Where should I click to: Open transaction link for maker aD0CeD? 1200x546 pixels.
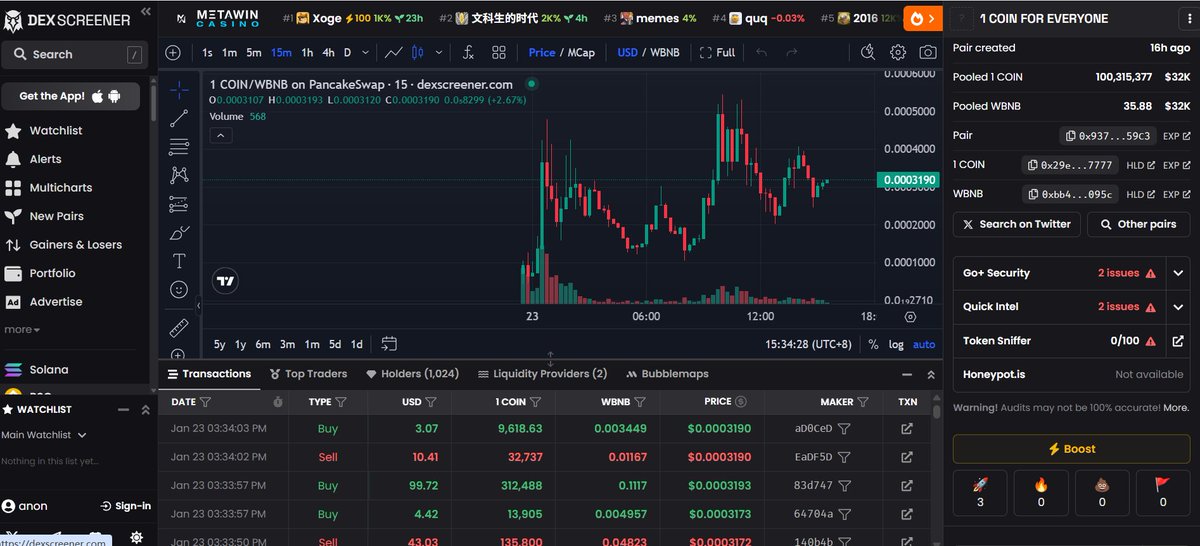pyautogui.click(x=907, y=429)
